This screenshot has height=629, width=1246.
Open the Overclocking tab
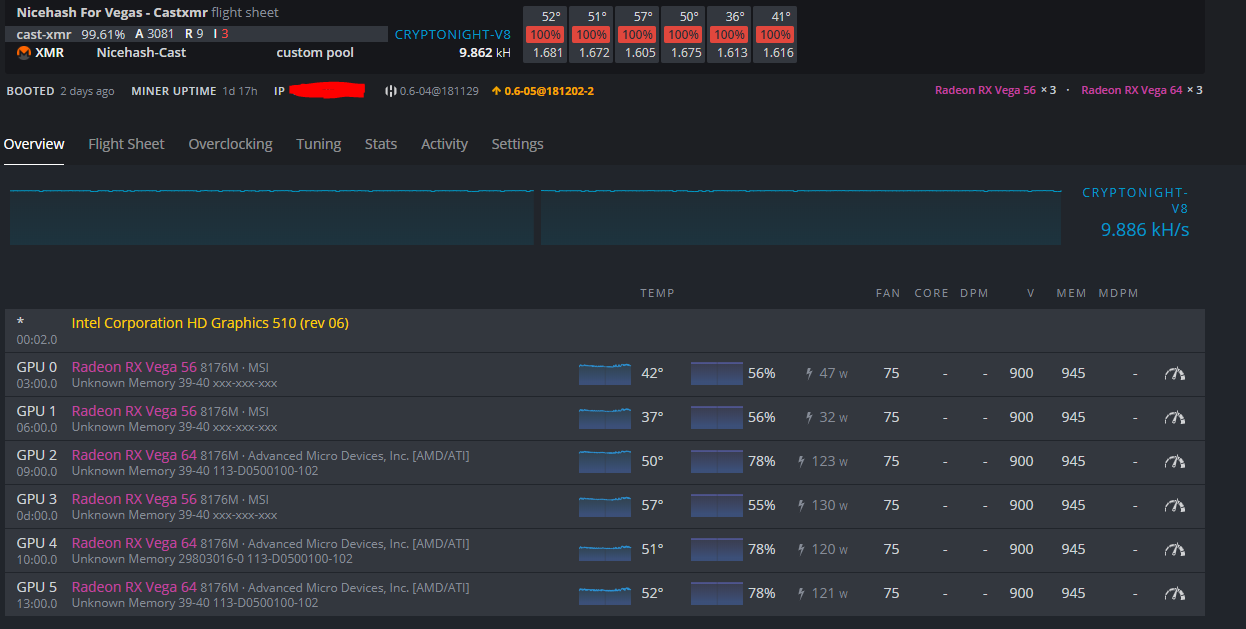230,144
